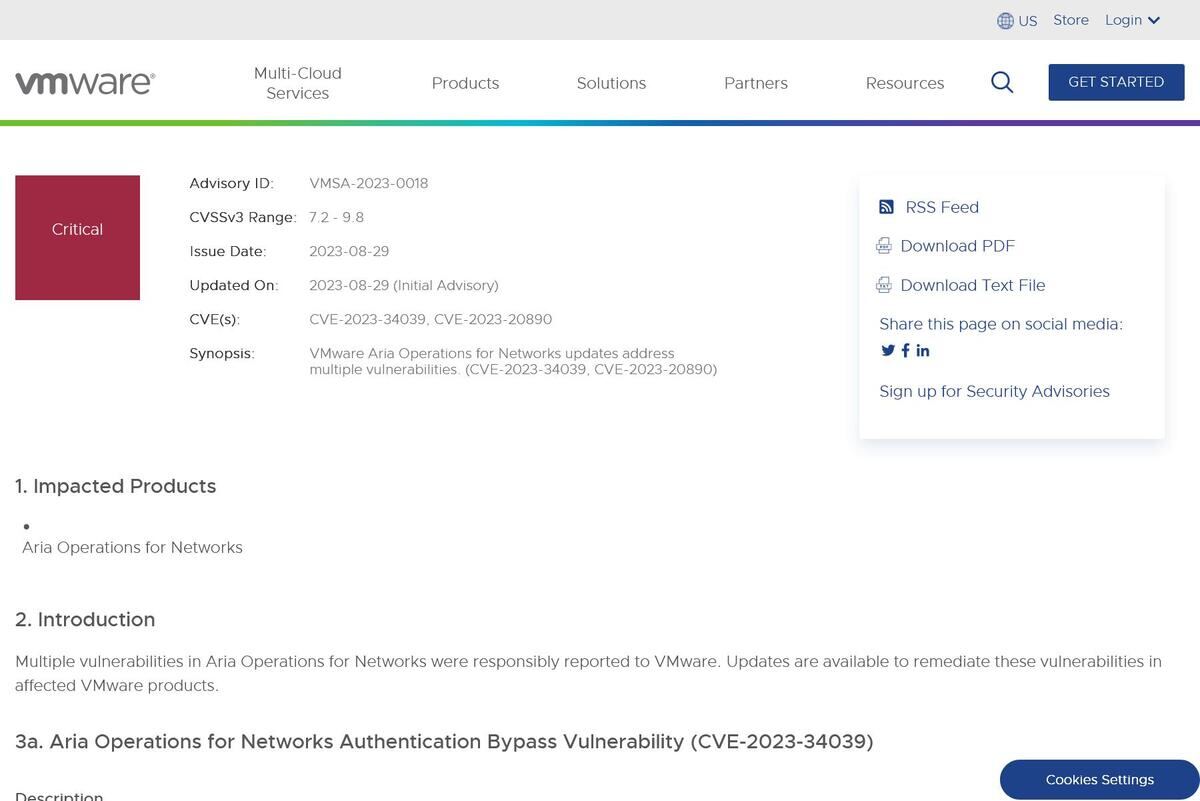The image size is (1200, 801).
Task: Click the RSS feed icon
Action: tap(886, 207)
